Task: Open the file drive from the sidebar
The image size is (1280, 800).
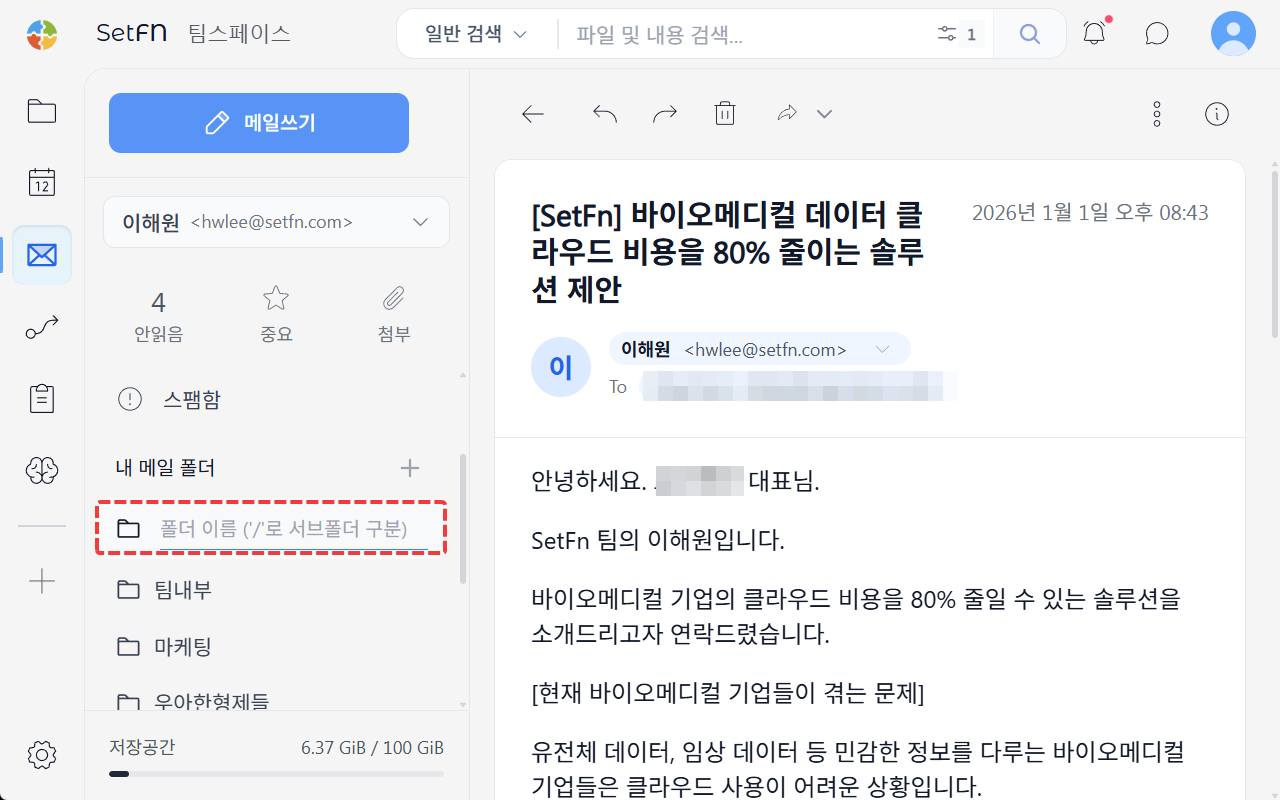Action: pyautogui.click(x=42, y=111)
